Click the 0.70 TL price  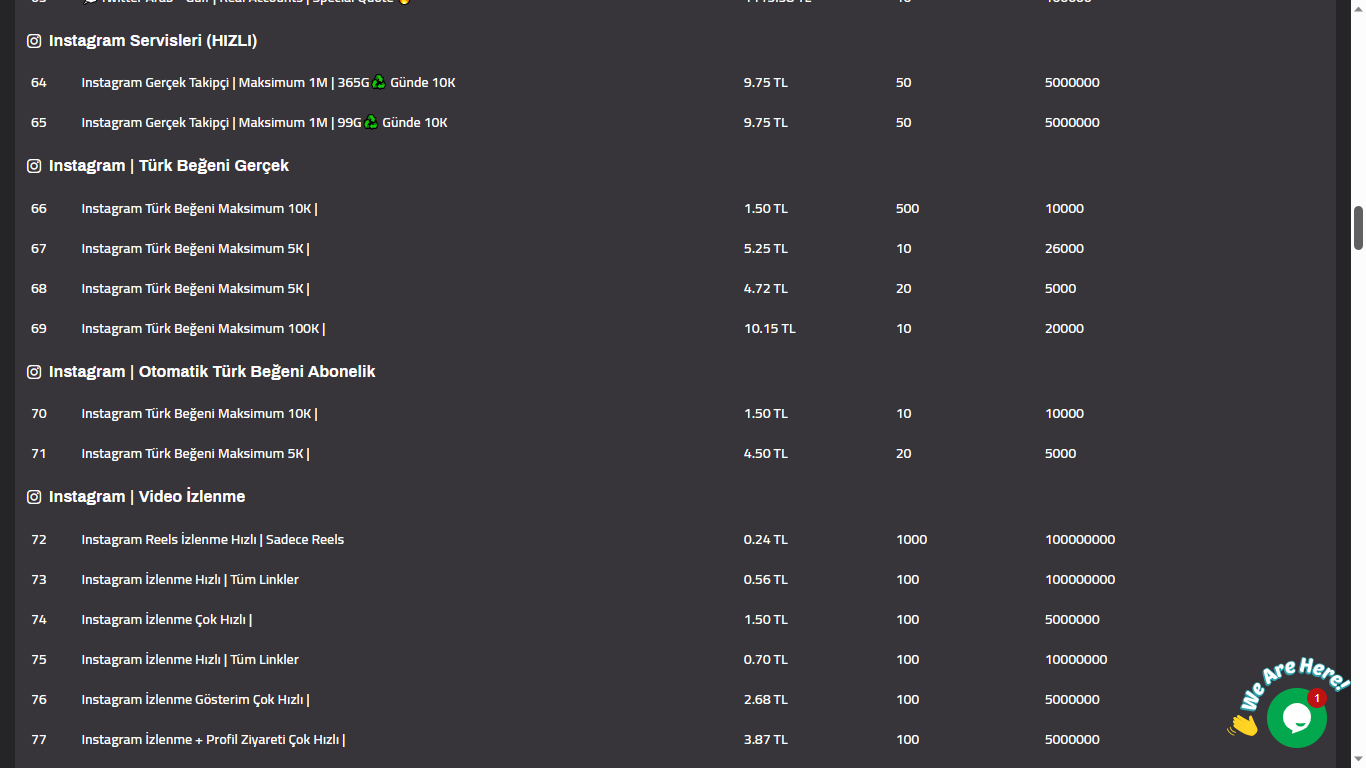pos(766,660)
